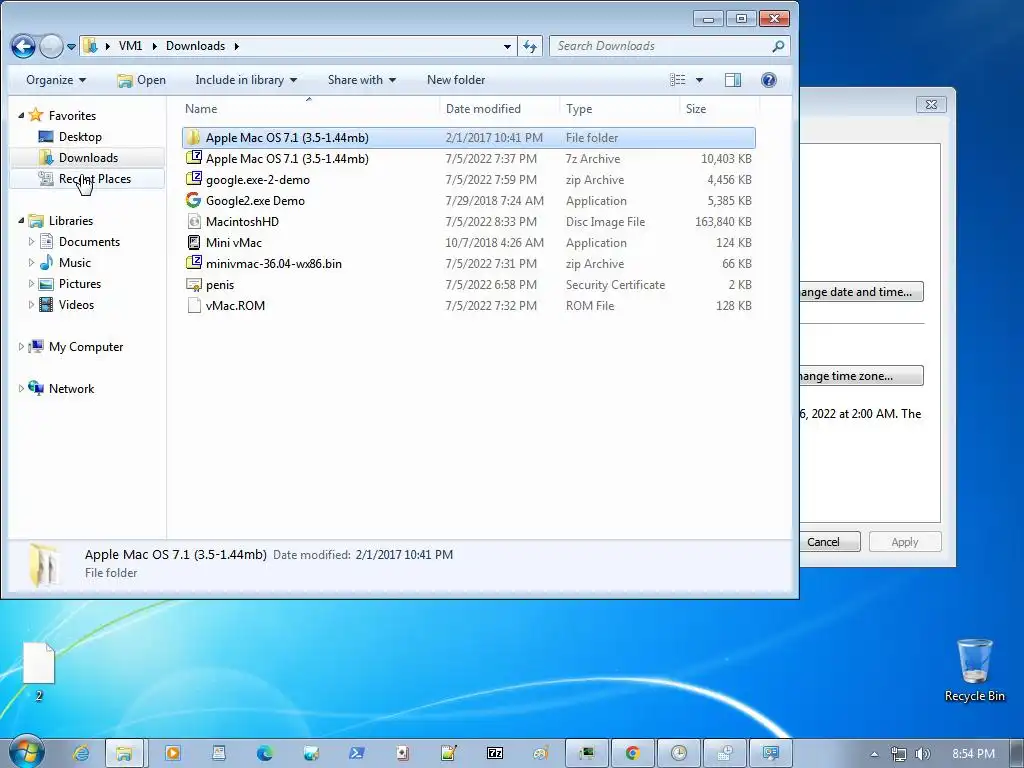Image resolution: width=1024 pixels, height=768 pixels.
Task: Create a New folder
Action: pos(456,80)
